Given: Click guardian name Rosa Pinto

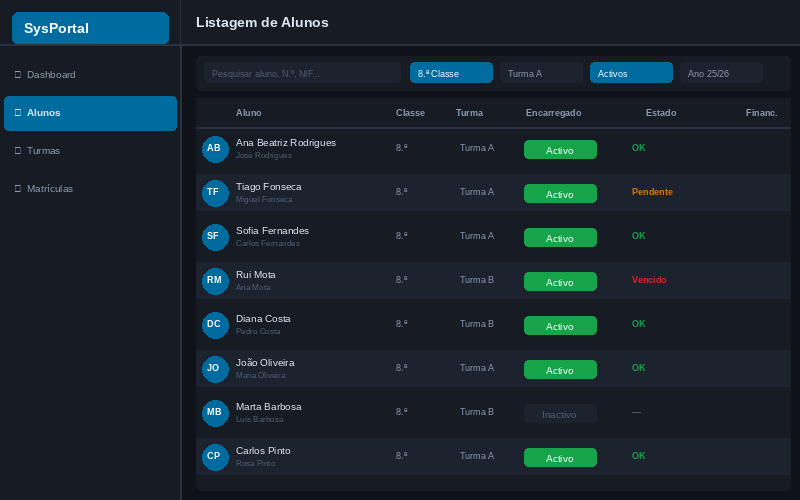Looking at the screenshot, I should [256, 463].
